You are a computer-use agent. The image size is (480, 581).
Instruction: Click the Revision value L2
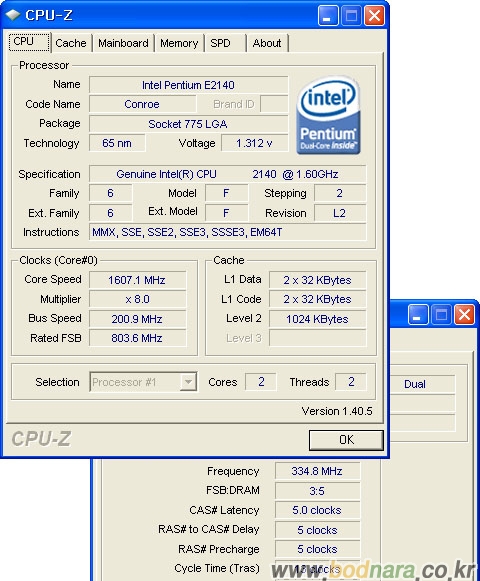click(340, 213)
